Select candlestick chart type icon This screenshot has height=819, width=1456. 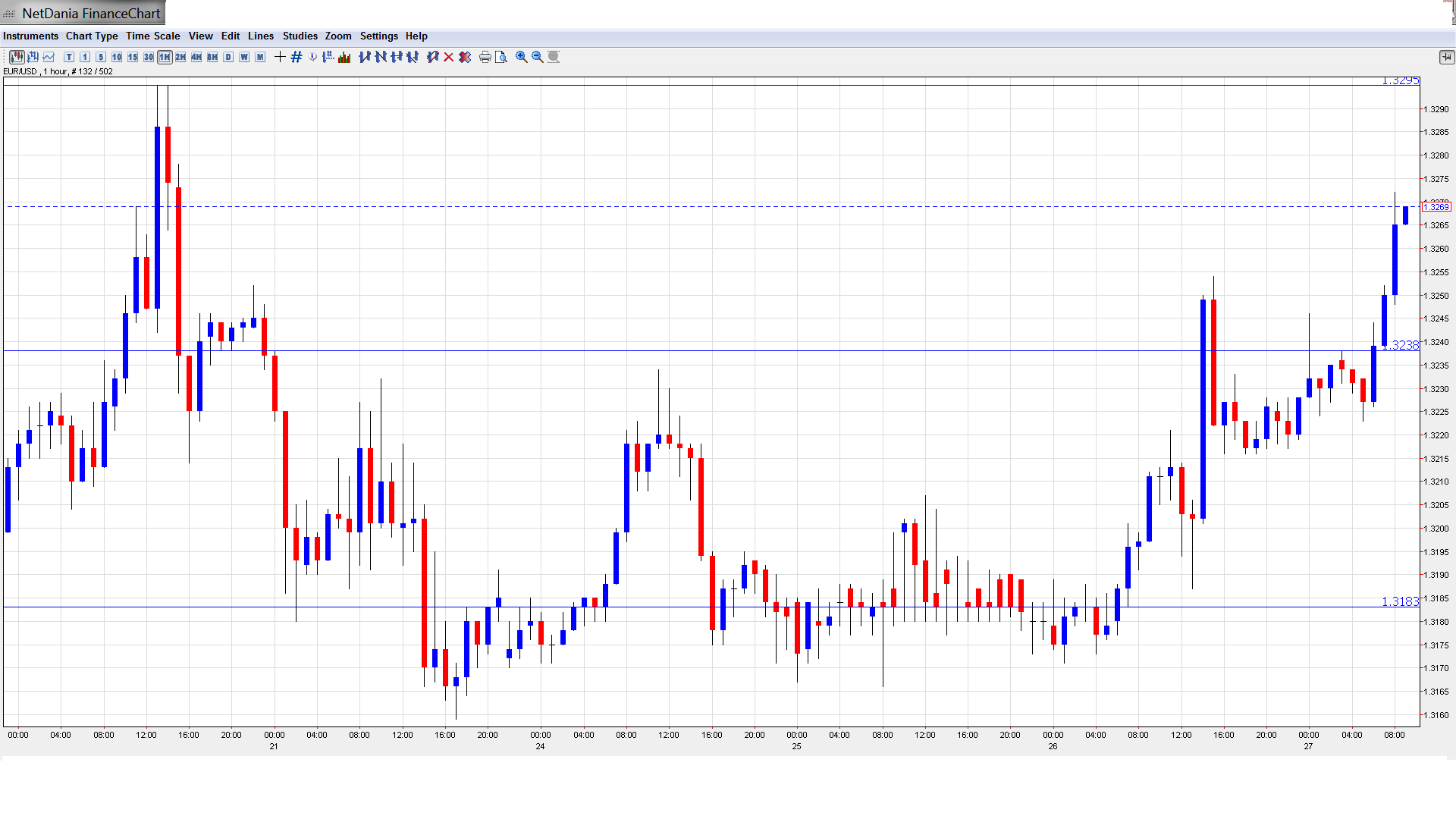[x=16, y=57]
